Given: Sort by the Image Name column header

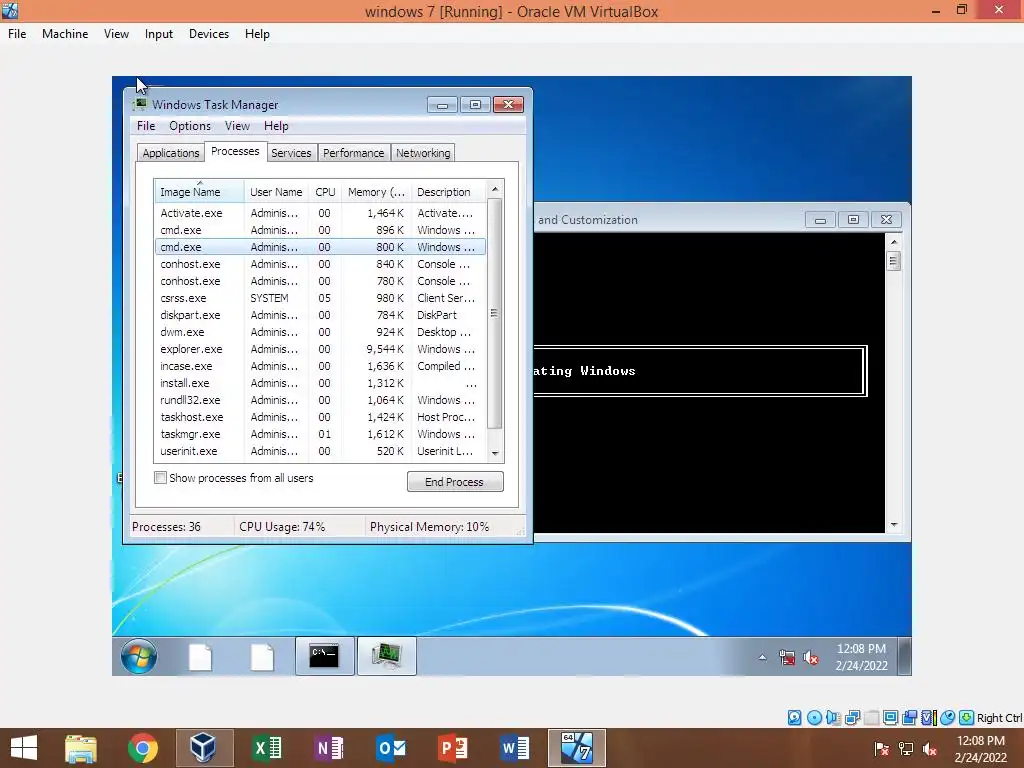Looking at the screenshot, I should (199, 191).
